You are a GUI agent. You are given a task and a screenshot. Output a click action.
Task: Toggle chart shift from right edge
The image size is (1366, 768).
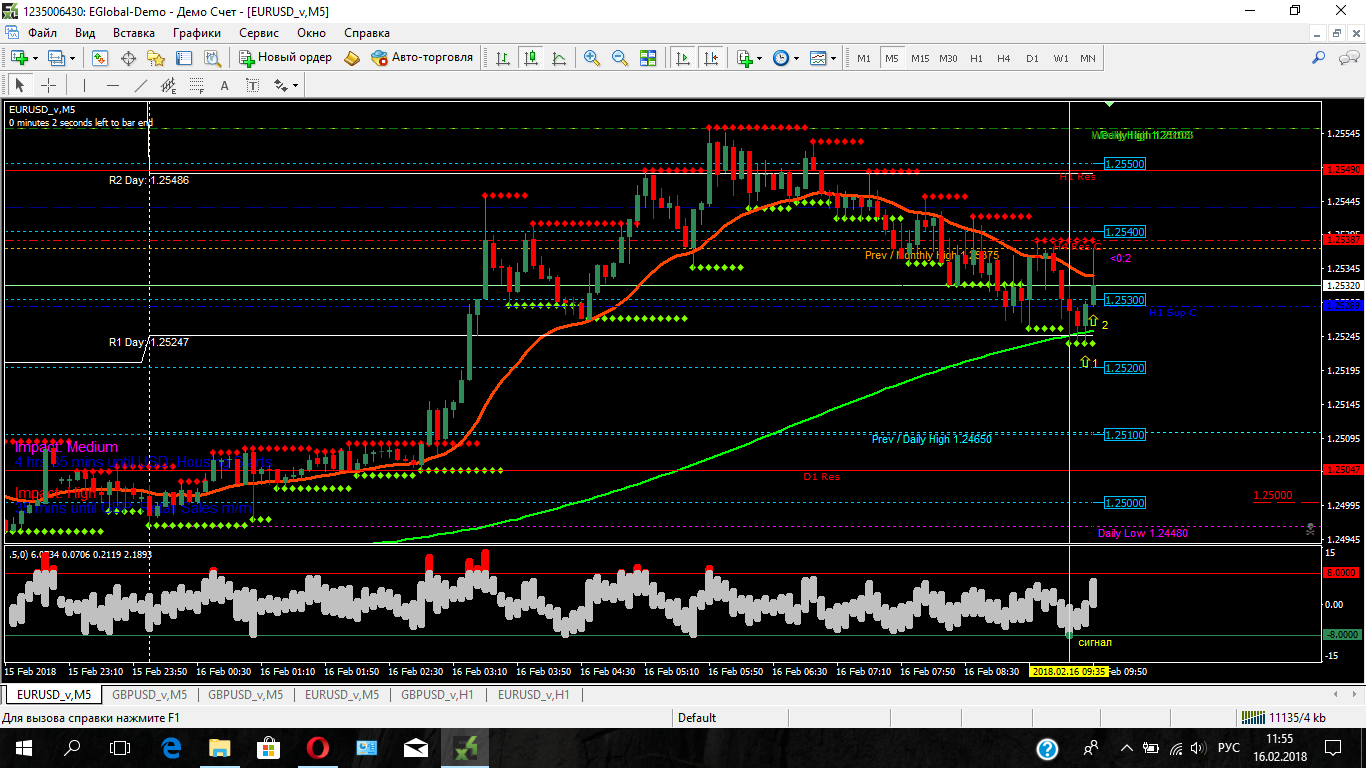tap(712, 58)
